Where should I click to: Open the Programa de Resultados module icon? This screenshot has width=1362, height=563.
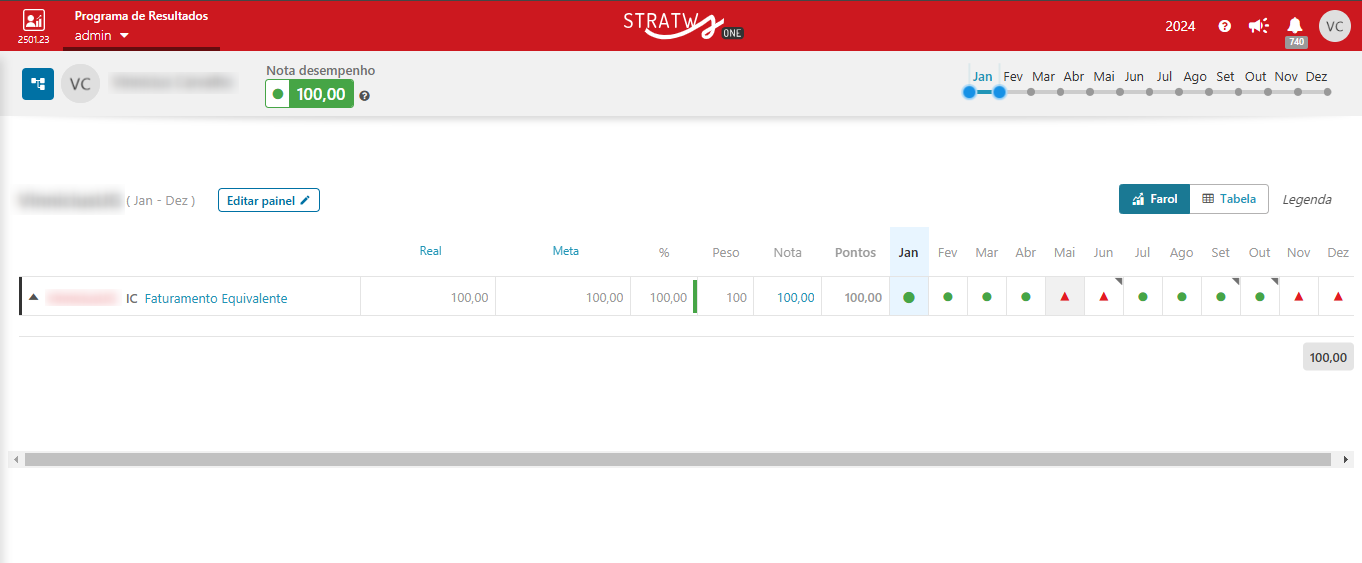33,20
